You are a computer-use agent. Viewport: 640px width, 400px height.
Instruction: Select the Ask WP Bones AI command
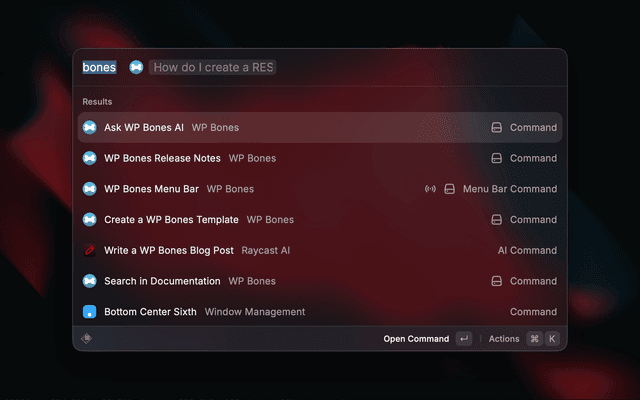point(144,128)
